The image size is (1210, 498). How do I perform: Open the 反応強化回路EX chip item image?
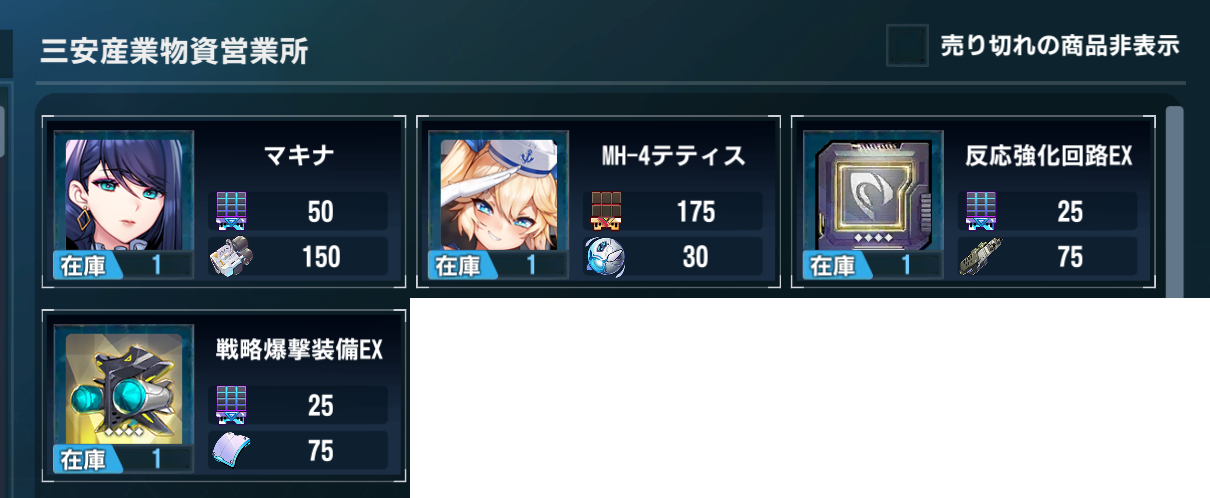pos(874,194)
